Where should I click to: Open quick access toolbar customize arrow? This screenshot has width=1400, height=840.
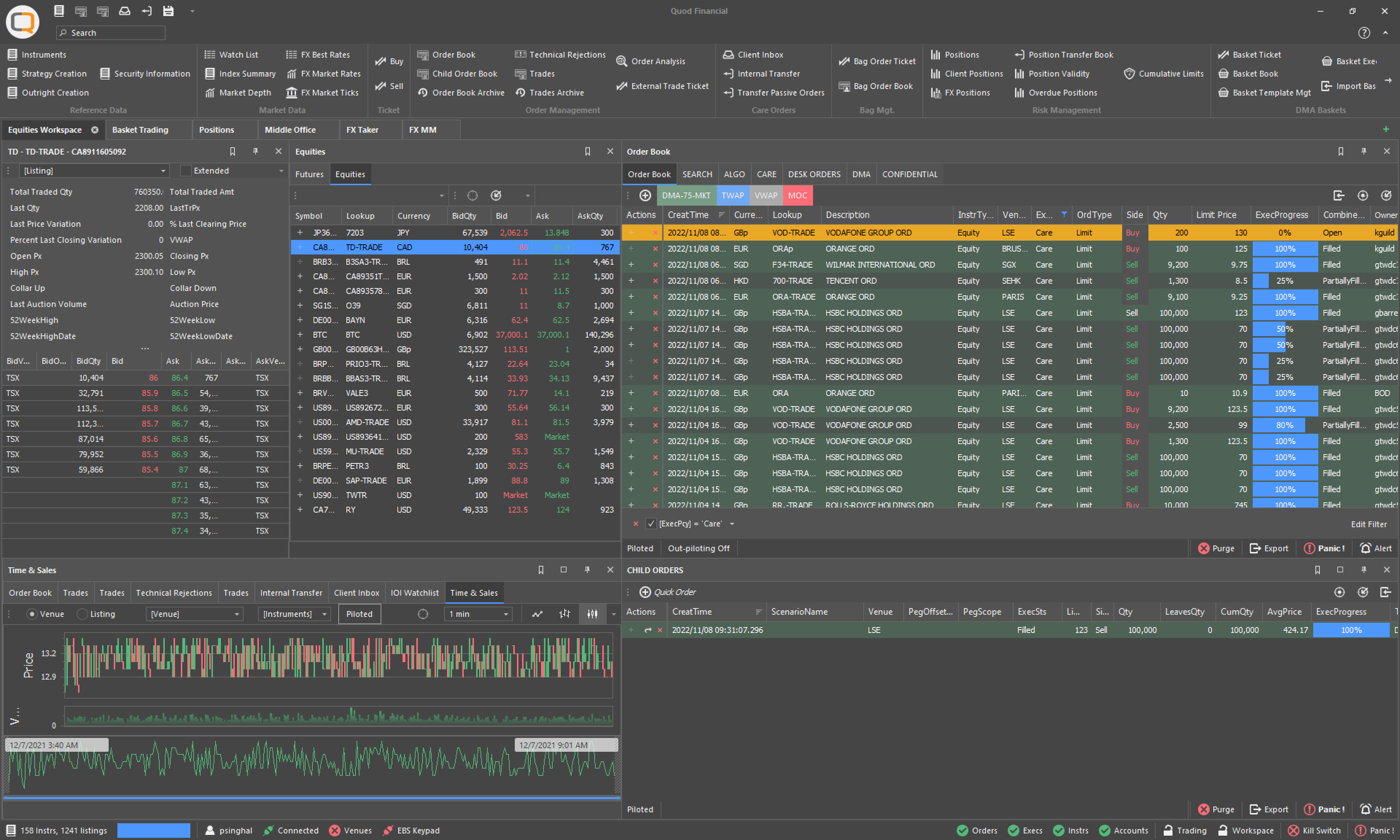[192, 11]
